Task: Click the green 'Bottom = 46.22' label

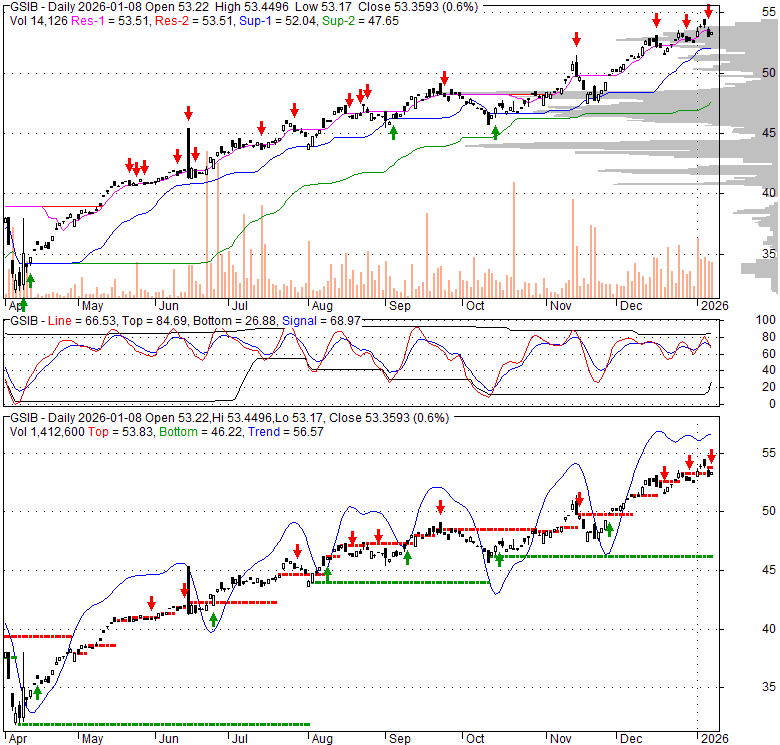Action: (201, 432)
